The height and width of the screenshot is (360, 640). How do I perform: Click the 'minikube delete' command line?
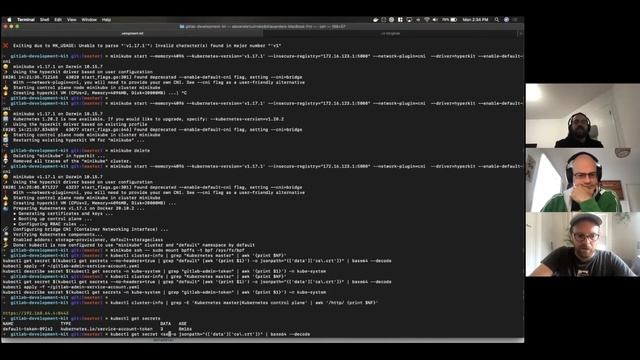coord(130,151)
